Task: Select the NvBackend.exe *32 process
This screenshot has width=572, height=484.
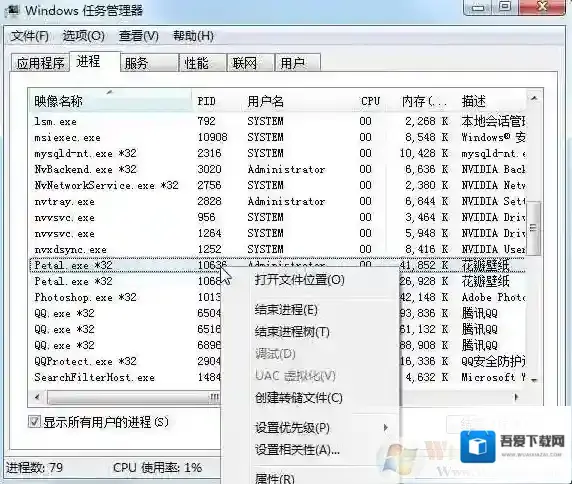Action: coord(277,169)
